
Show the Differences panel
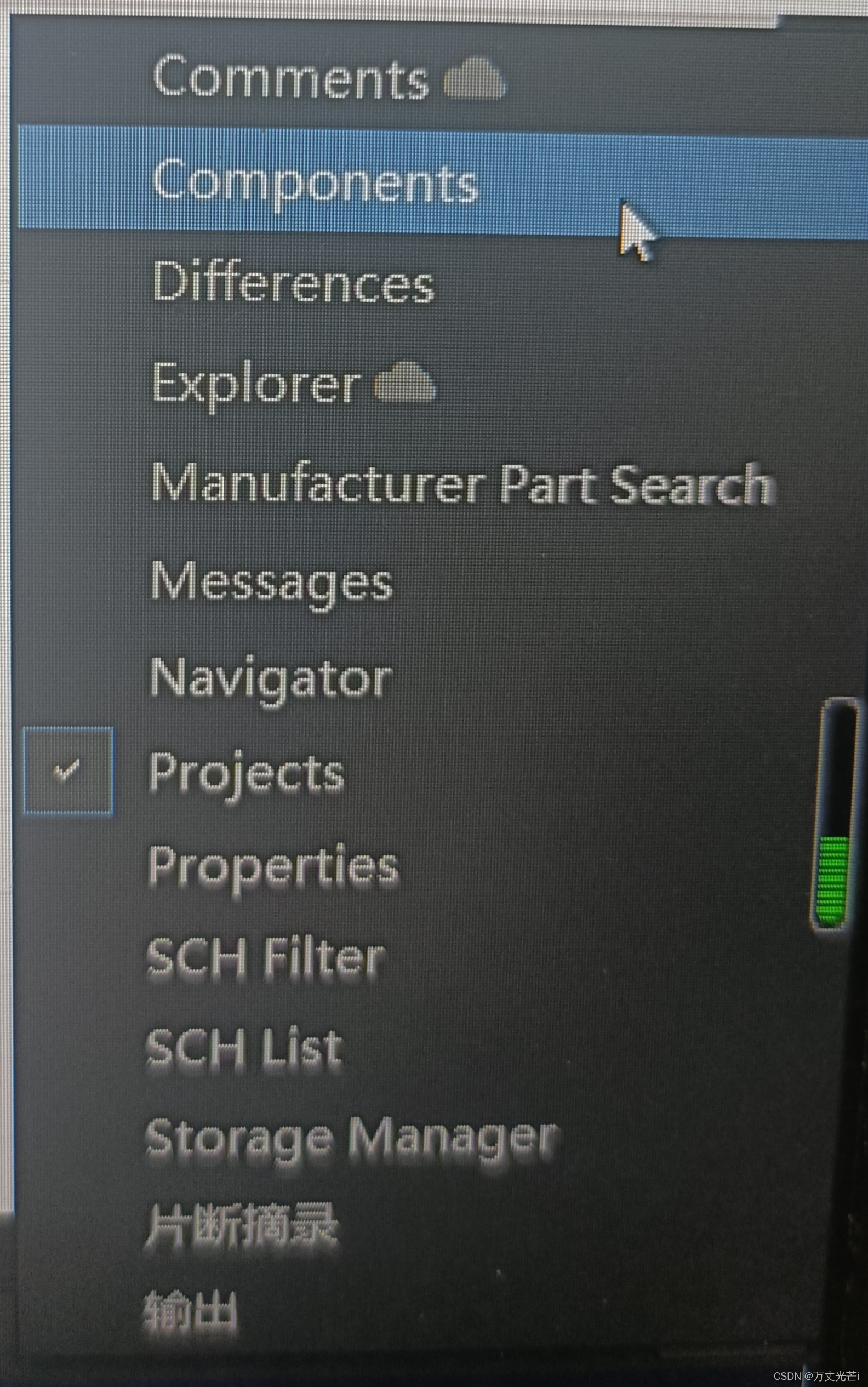(x=293, y=281)
